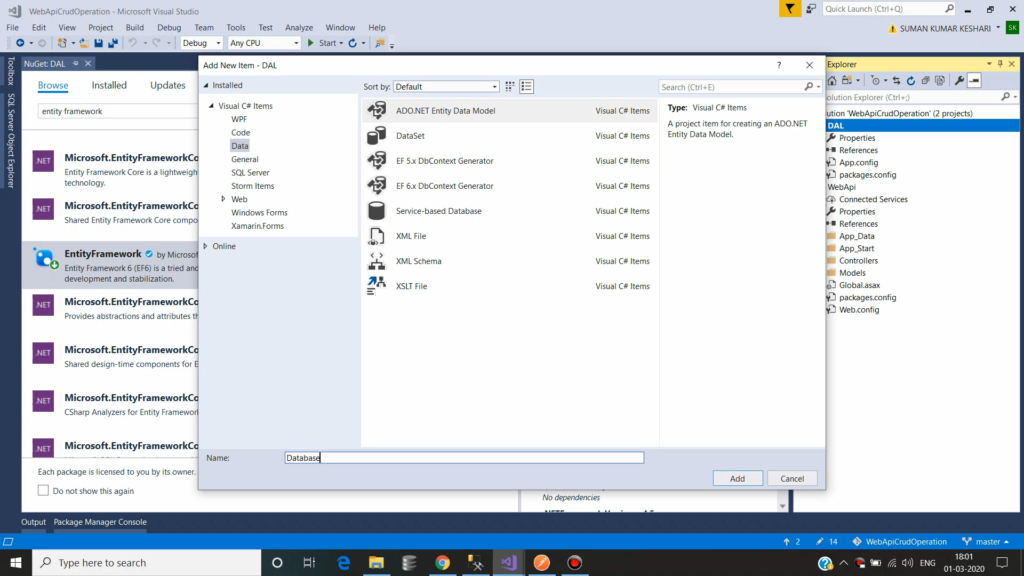Open File Explorer from the taskbar
This screenshot has height=576, width=1024.
point(376,562)
